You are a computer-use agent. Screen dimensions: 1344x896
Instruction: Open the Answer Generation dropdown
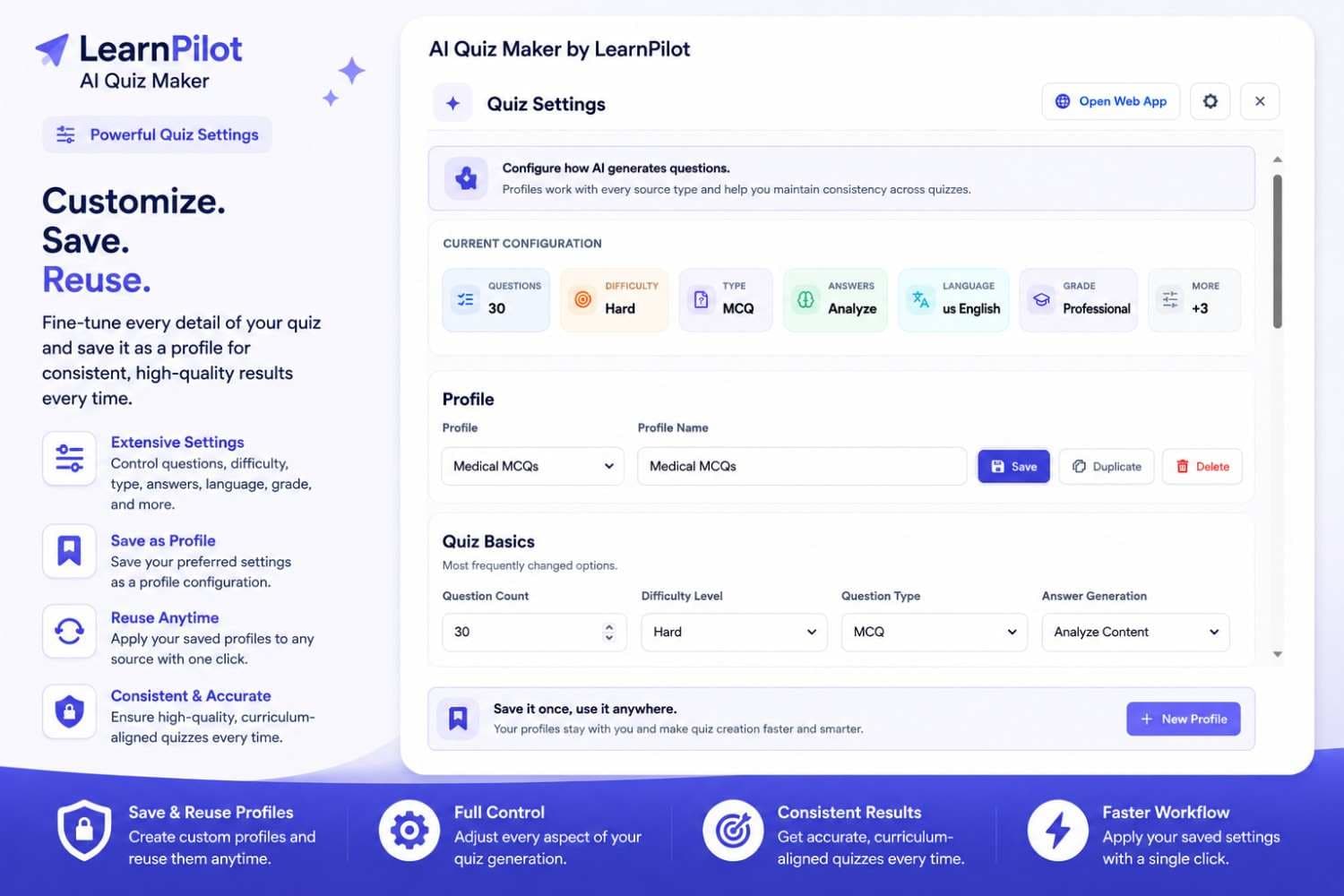click(x=1135, y=632)
